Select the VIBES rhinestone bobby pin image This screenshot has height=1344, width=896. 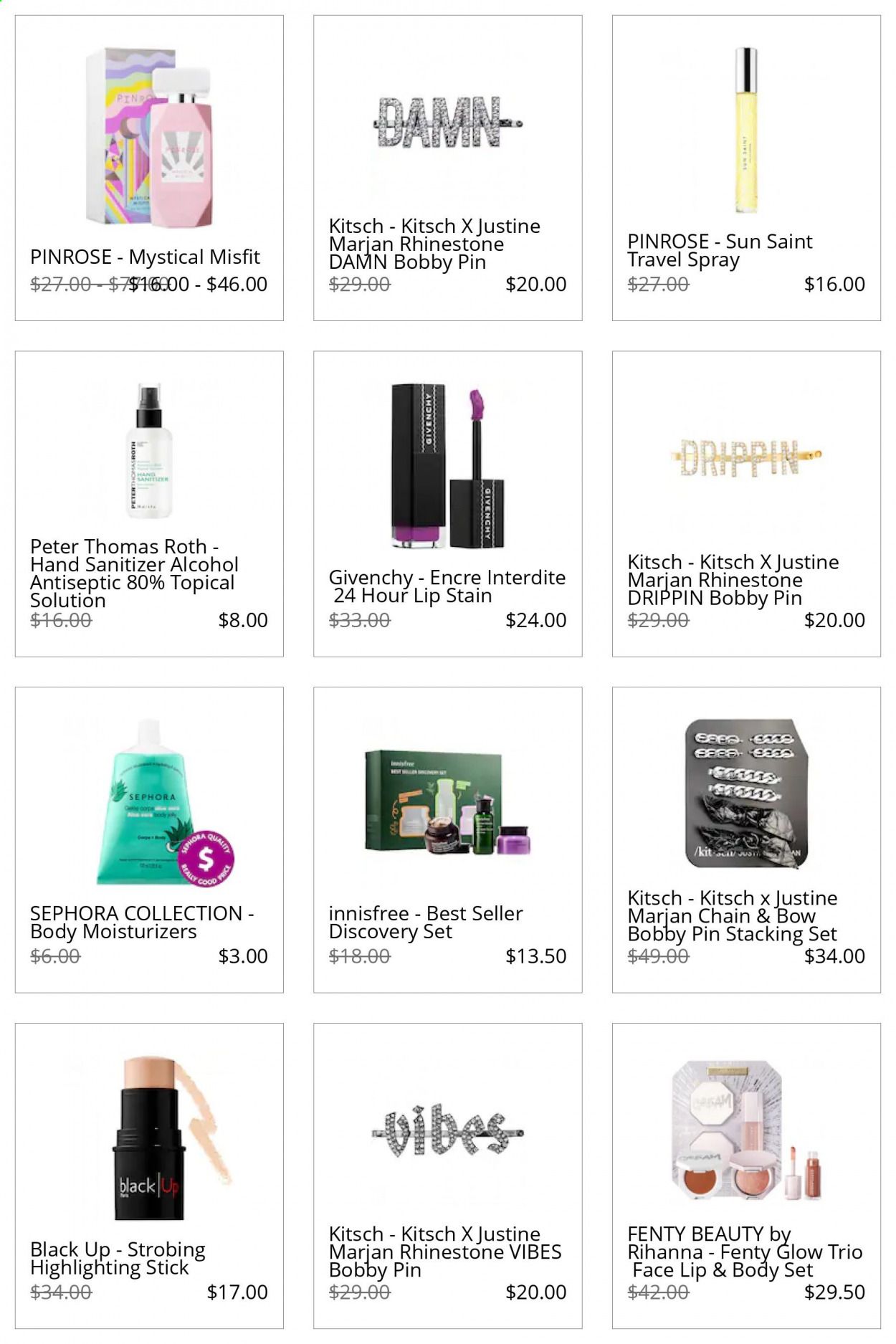pos(447,1133)
